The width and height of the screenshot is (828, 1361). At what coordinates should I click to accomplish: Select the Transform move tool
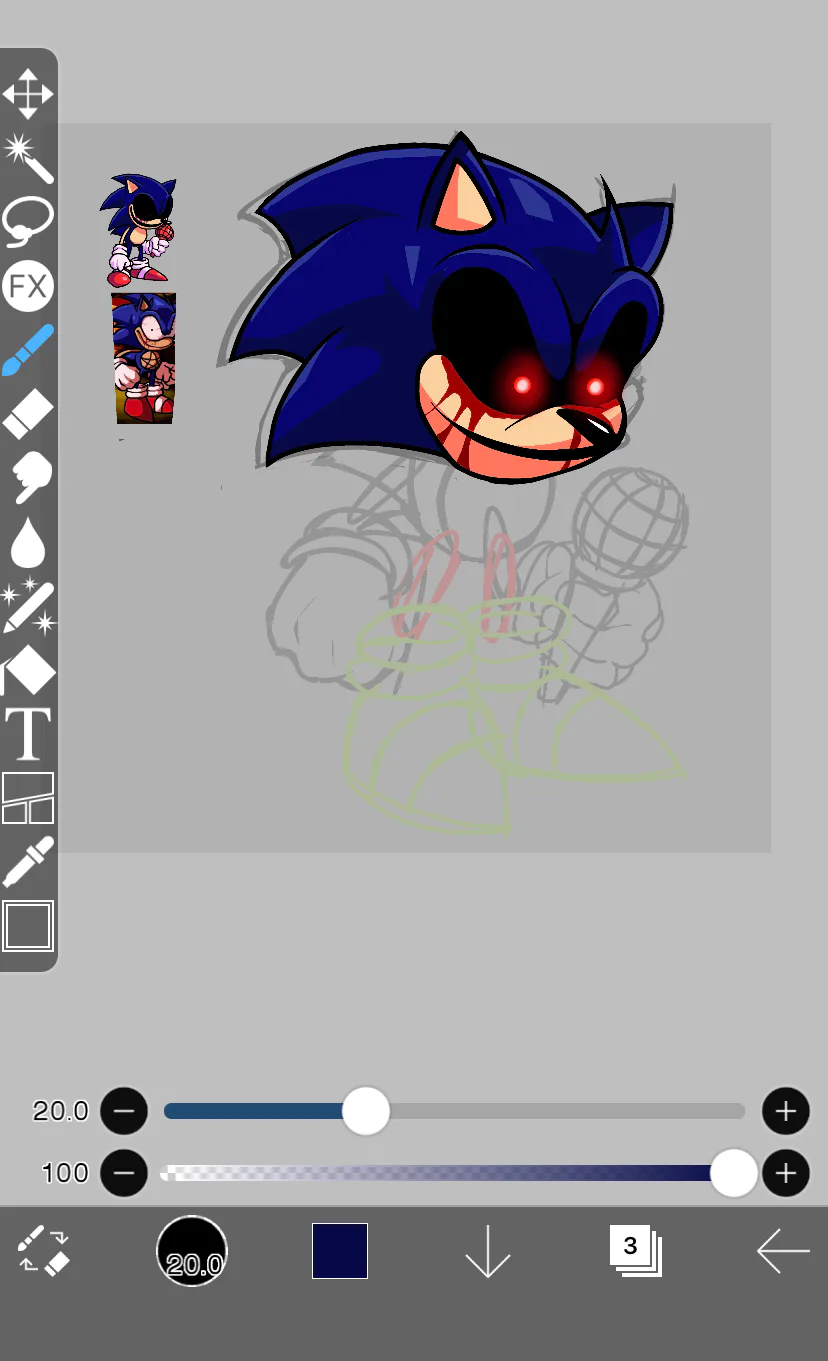click(x=27, y=94)
